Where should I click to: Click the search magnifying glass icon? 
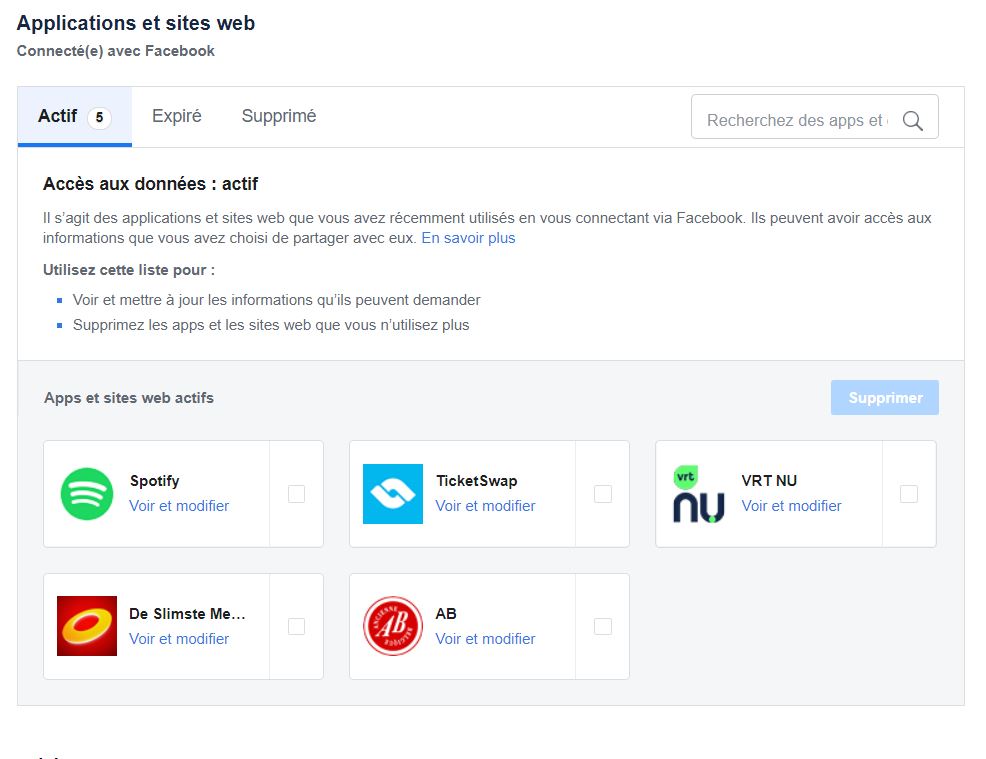[x=912, y=121]
